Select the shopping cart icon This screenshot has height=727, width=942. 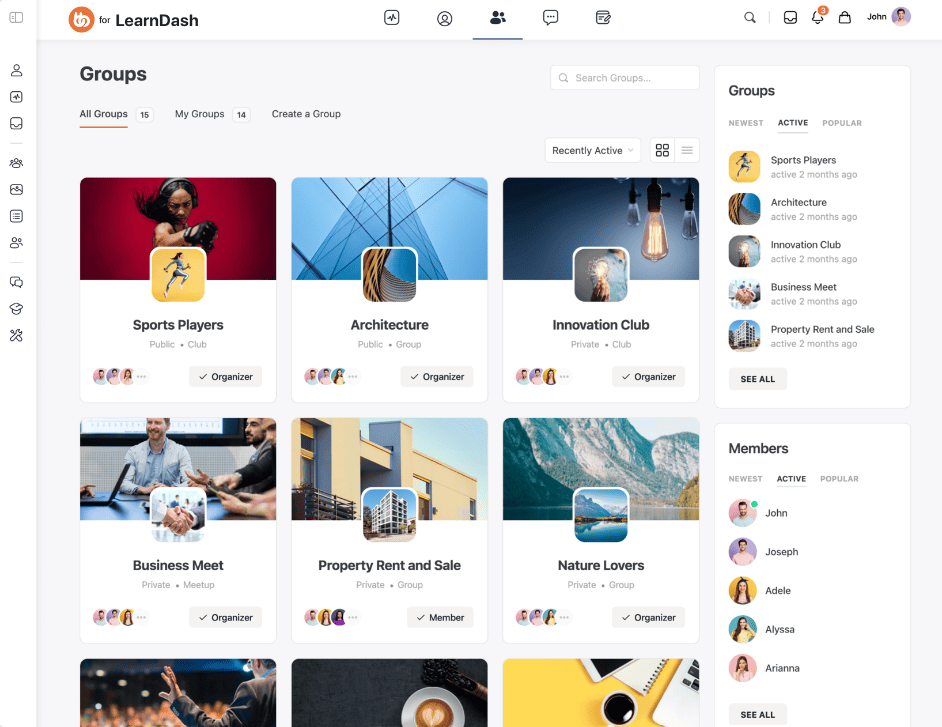843,17
